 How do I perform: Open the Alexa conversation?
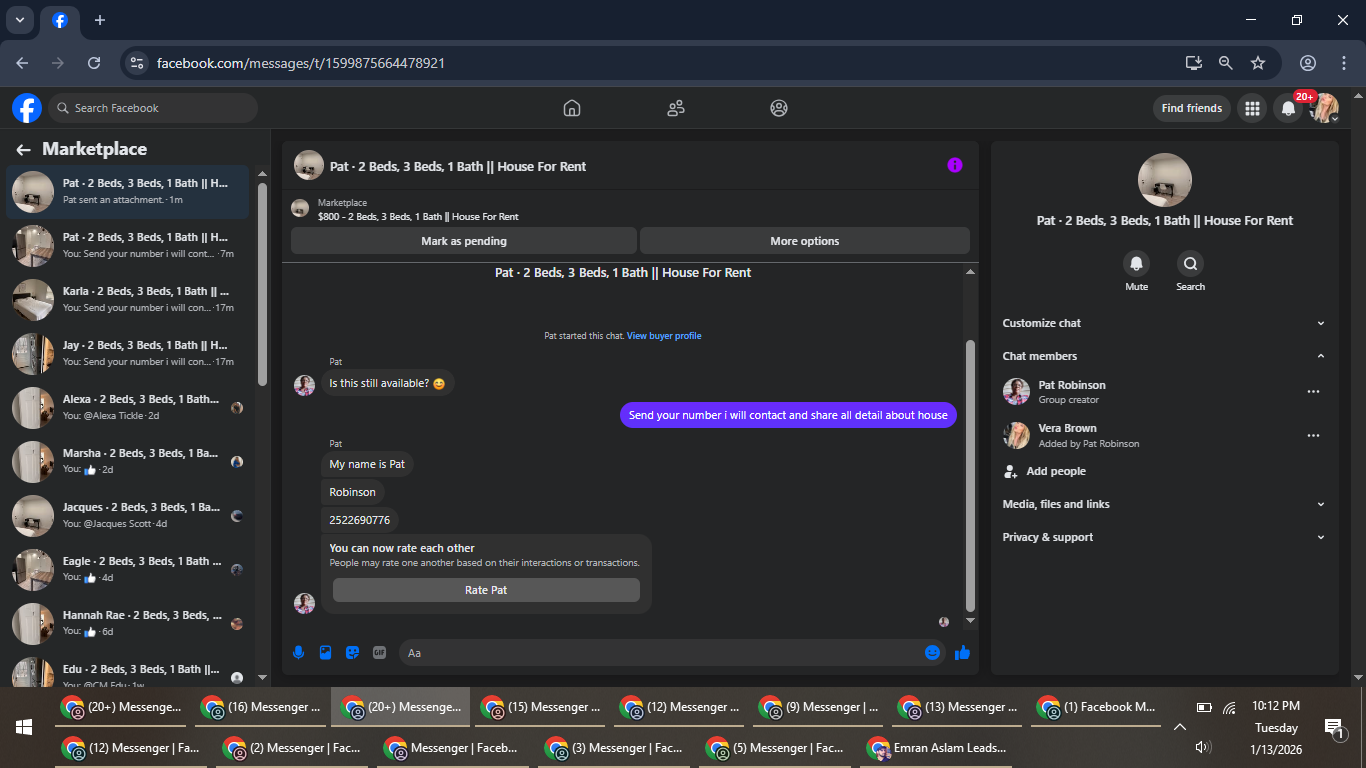pyautogui.click(x=128, y=407)
